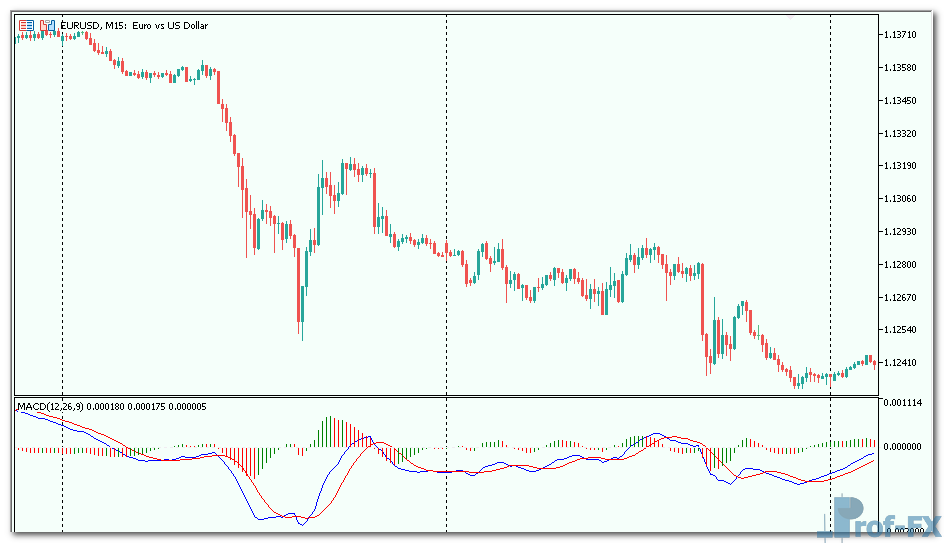Click the middle dashed period separator line

click(x=446, y=200)
